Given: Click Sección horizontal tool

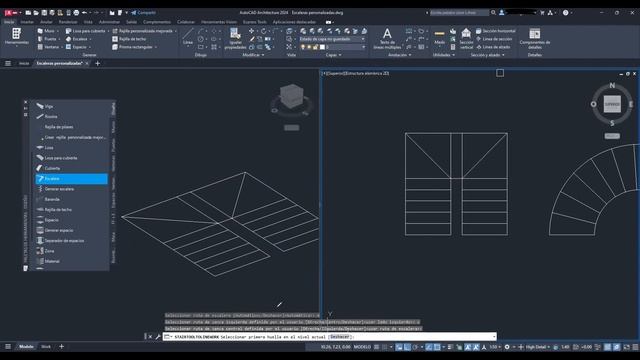Looking at the screenshot, I should point(496,31).
